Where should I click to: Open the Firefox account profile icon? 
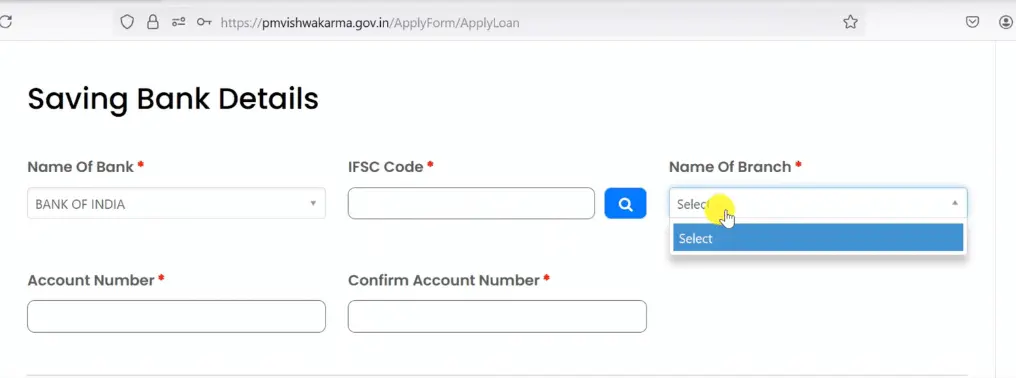tap(1006, 22)
